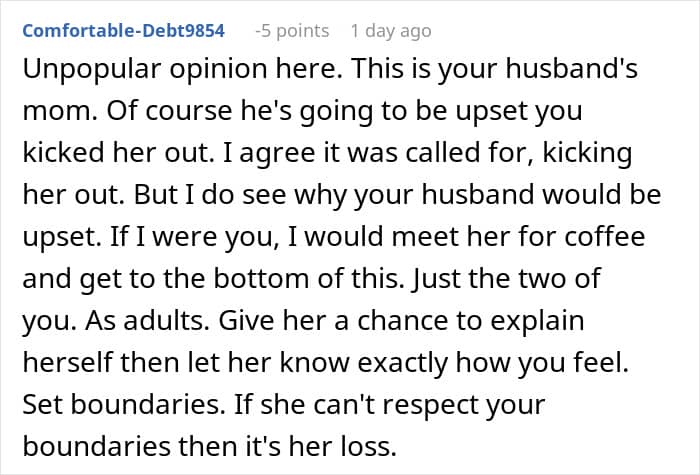Click the text "Give her a chance to explain"
Screen dimensions: 700x475
tap(401, 320)
